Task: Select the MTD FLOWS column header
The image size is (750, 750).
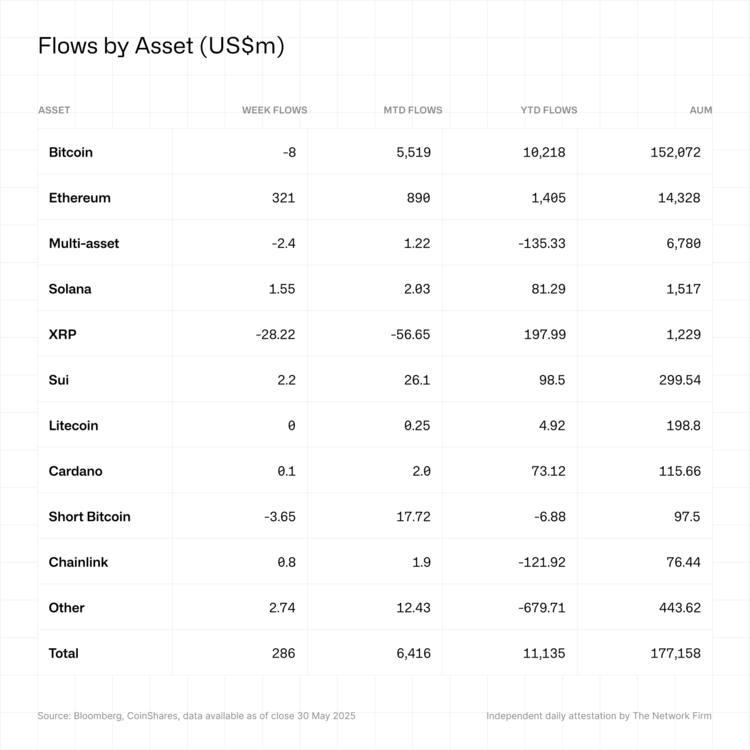Action: (x=413, y=110)
